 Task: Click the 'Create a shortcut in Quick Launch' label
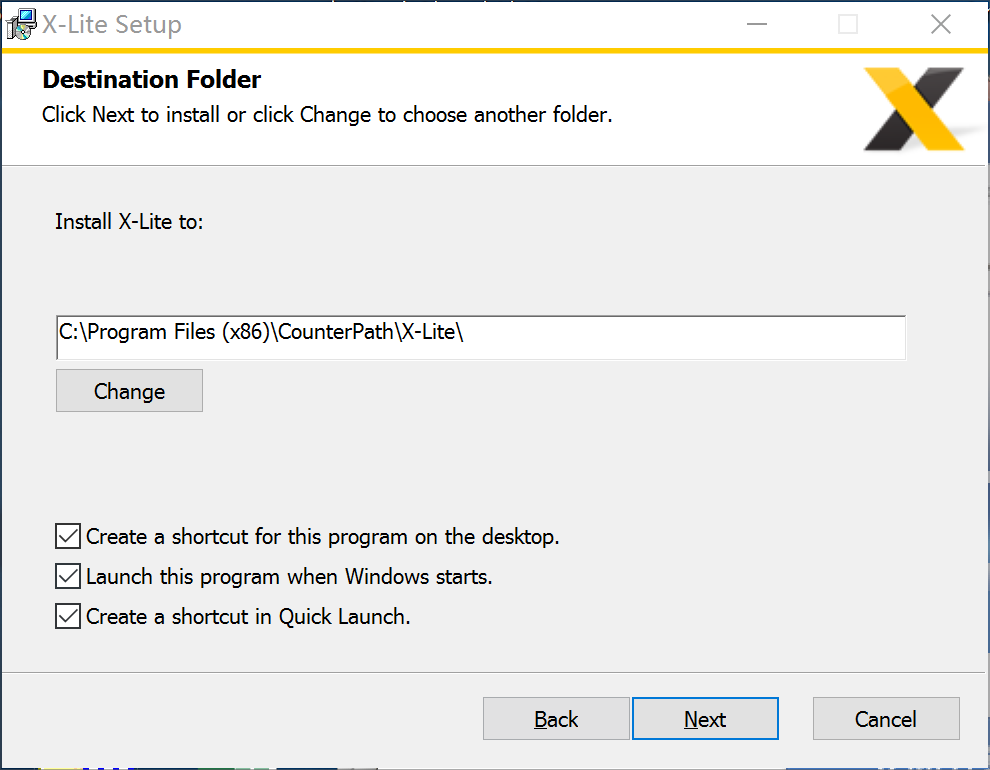point(248,617)
